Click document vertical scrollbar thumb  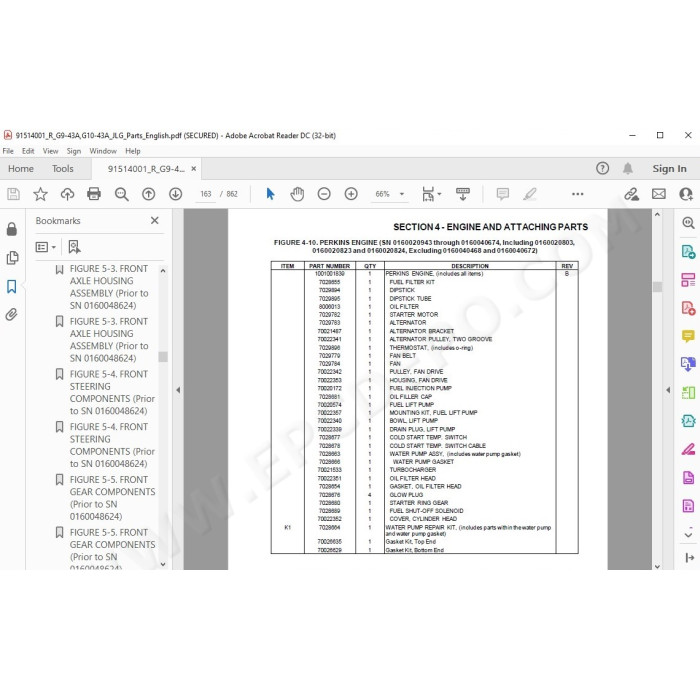657,286
